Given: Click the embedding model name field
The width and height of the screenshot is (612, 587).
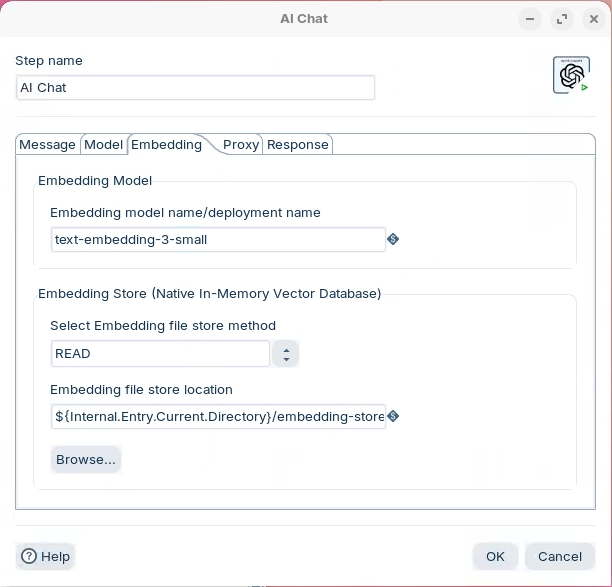Looking at the screenshot, I should click(x=217, y=240).
